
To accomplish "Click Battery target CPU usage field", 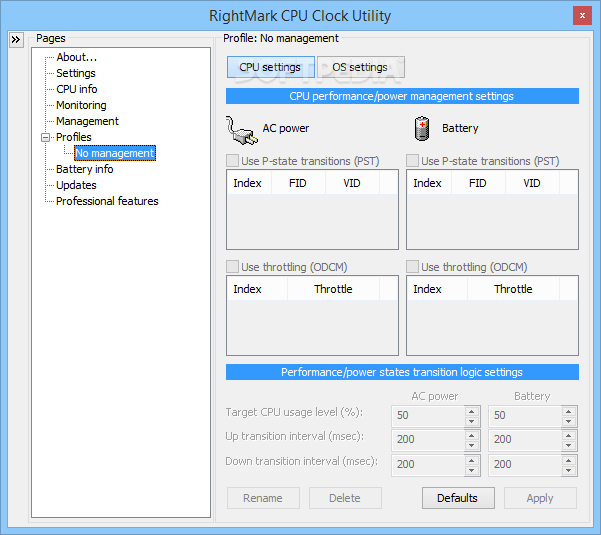I will coord(525,416).
